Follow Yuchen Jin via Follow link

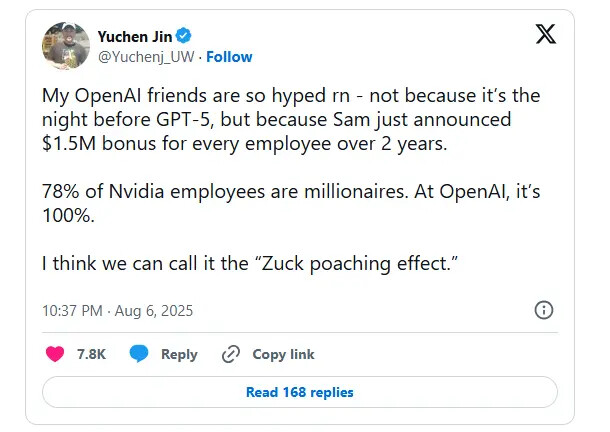coord(229,57)
